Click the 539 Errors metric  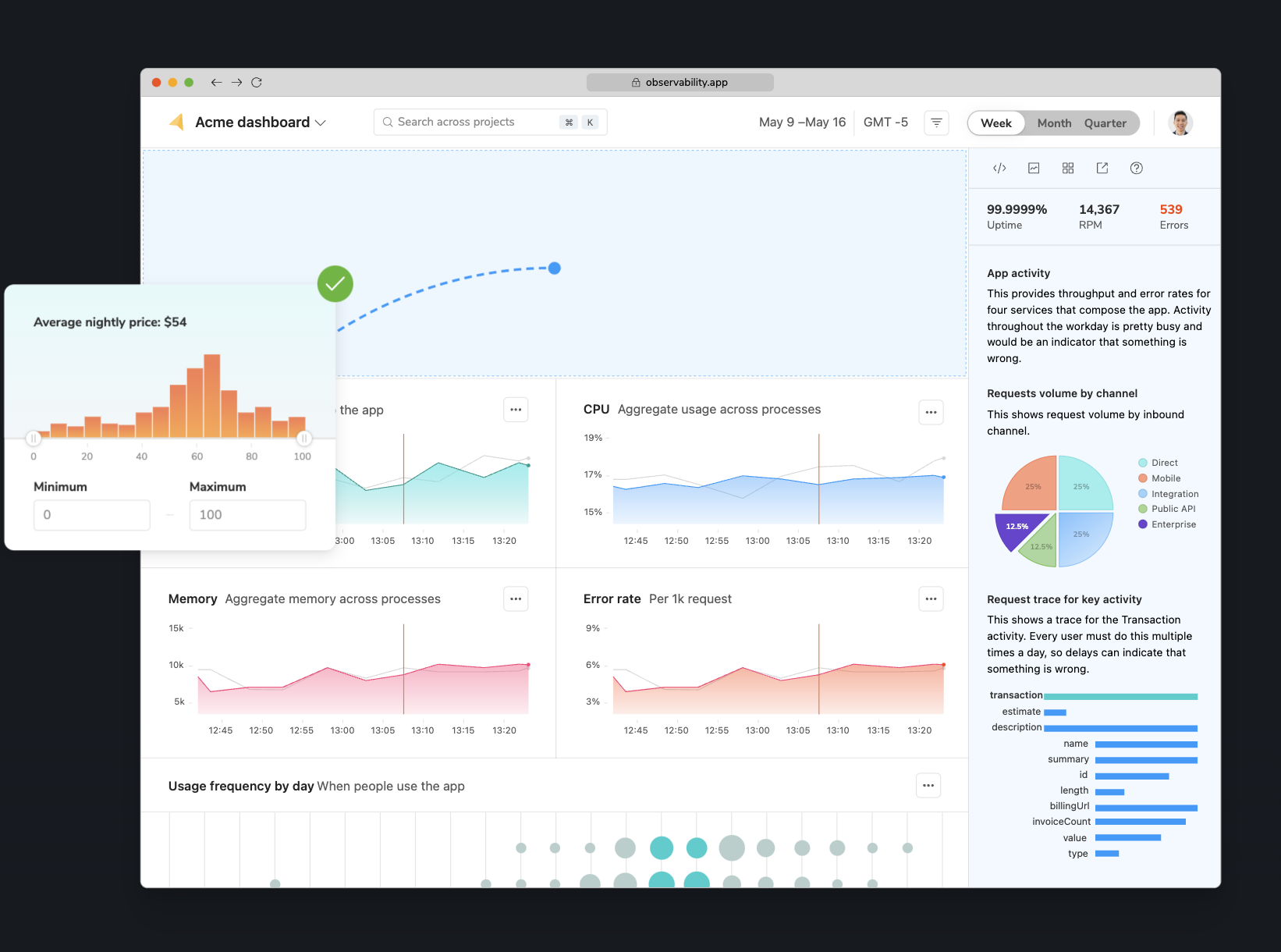click(x=1173, y=216)
